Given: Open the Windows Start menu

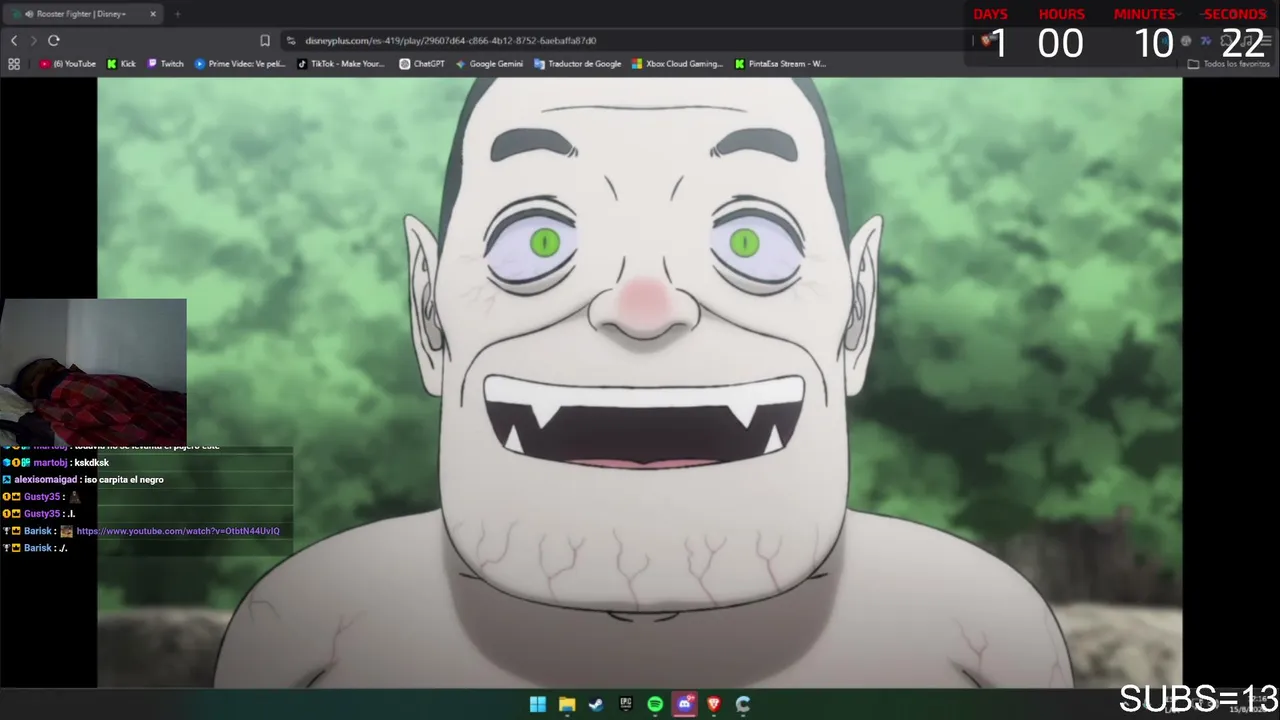Looking at the screenshot, I should 538,704.
